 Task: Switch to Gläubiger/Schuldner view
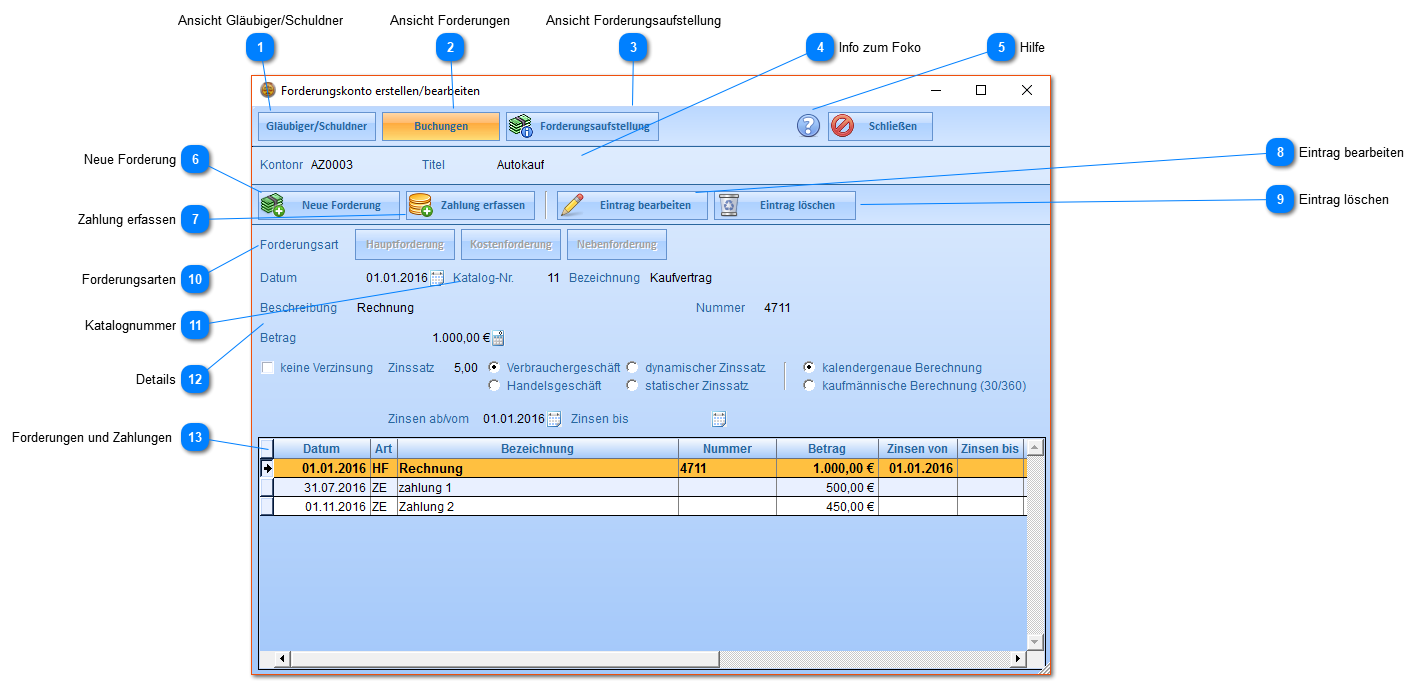pos(317,126)
